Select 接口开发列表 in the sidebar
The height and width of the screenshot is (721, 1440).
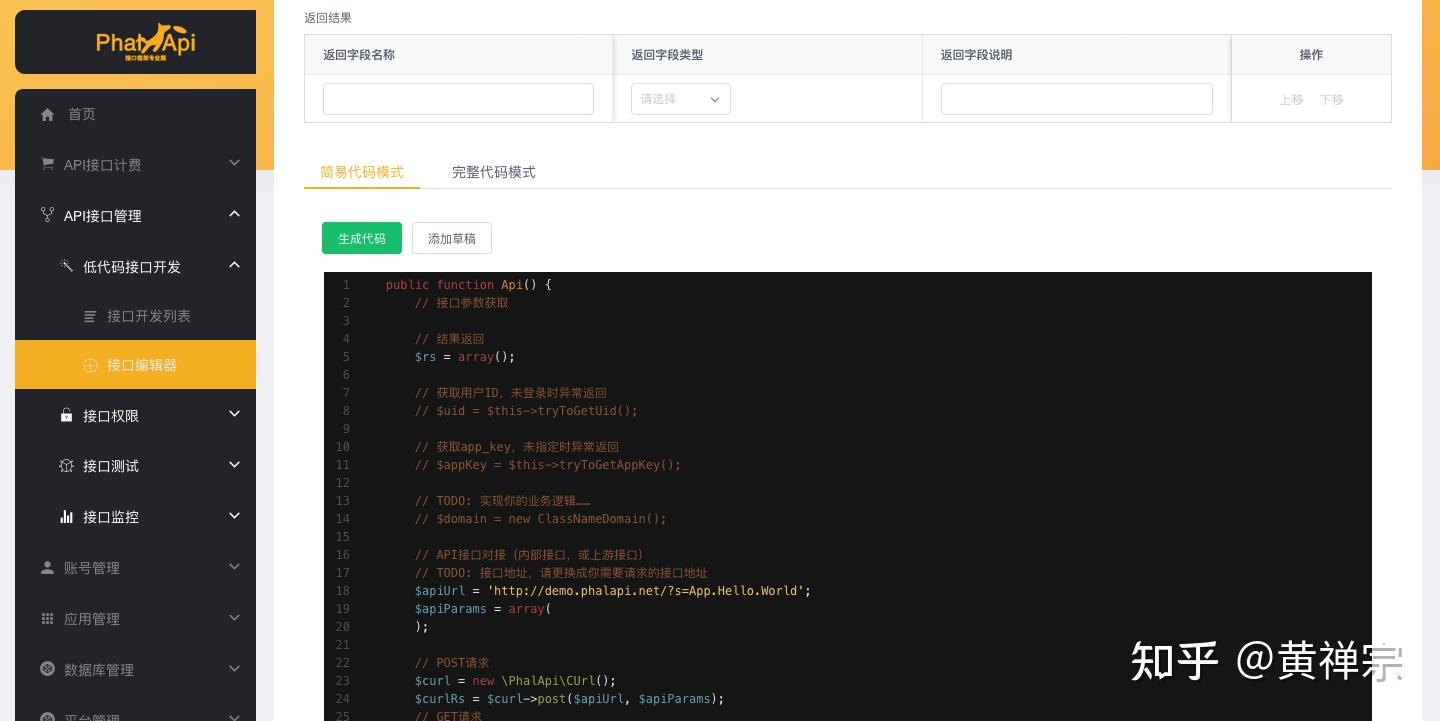(x=148, y=316)
